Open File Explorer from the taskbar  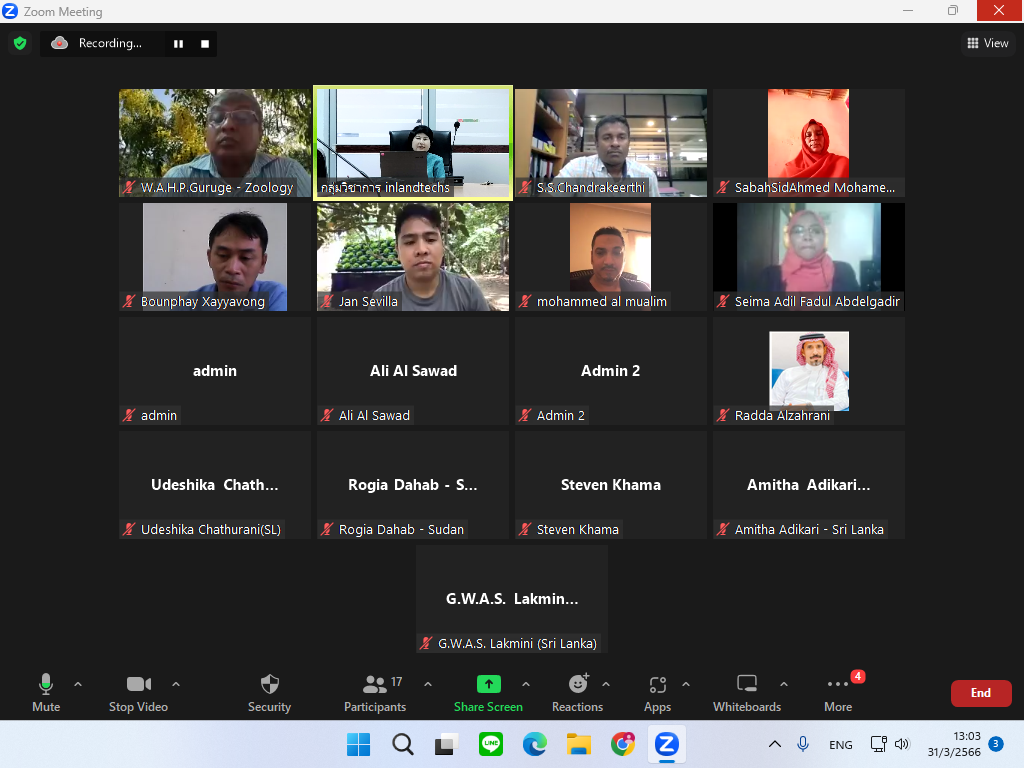579,744
